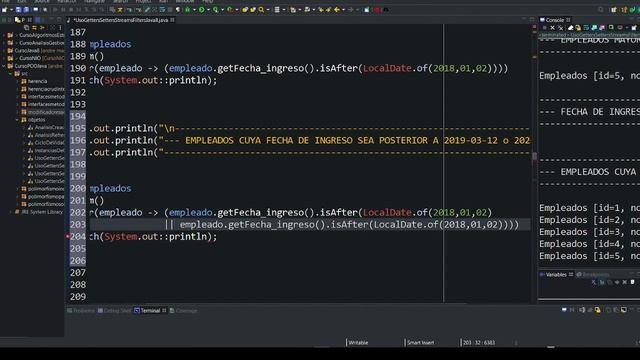Select the Coverage tab

183,311
